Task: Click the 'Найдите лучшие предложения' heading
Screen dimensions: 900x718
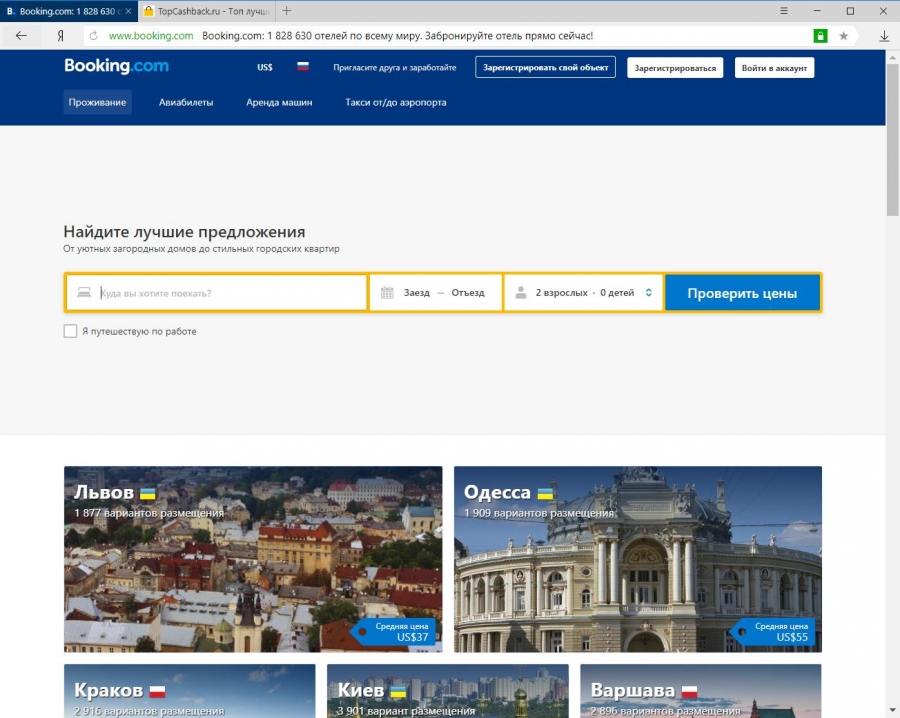Action: pos(184,232)
